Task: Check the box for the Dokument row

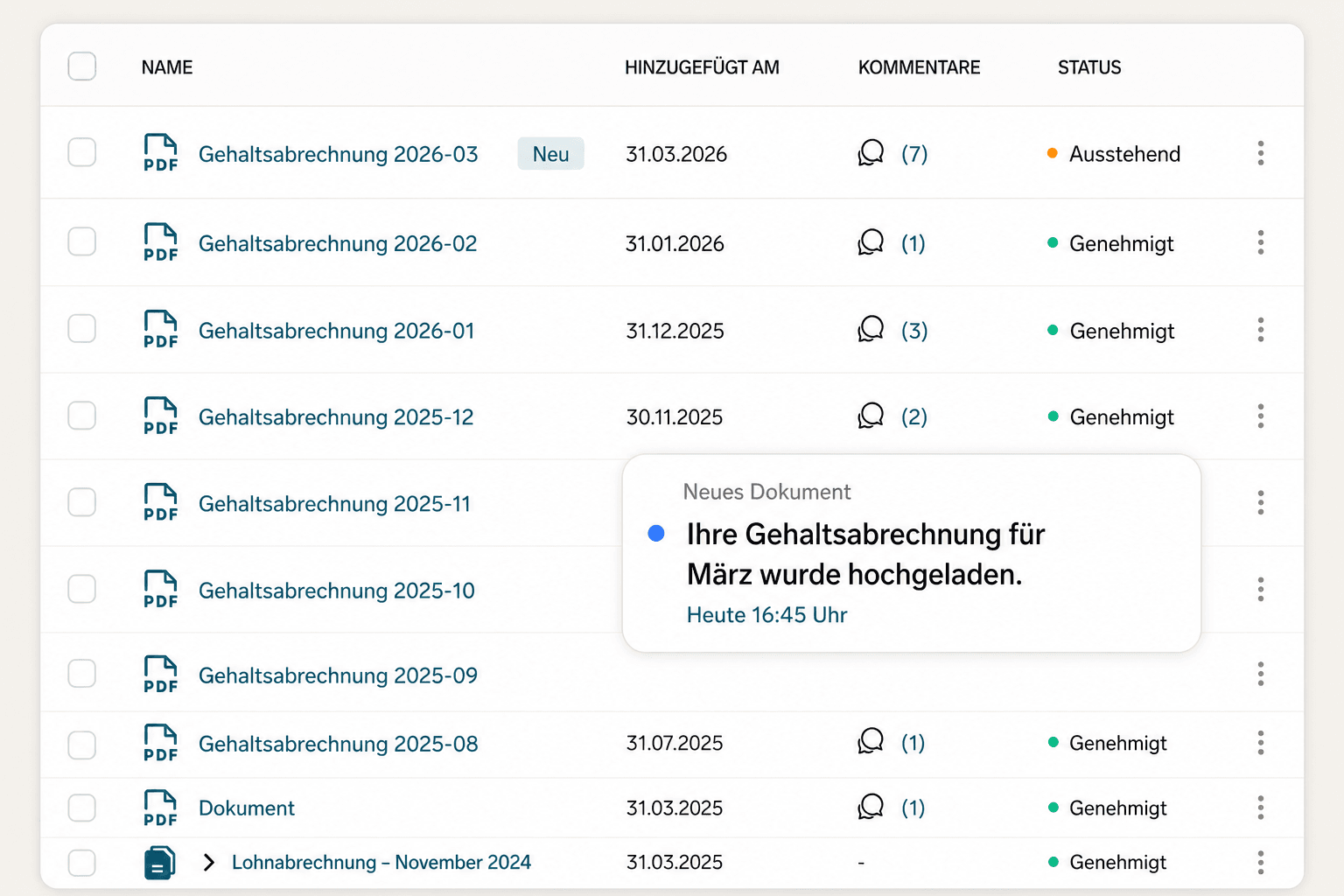Action: click(82, 808)
